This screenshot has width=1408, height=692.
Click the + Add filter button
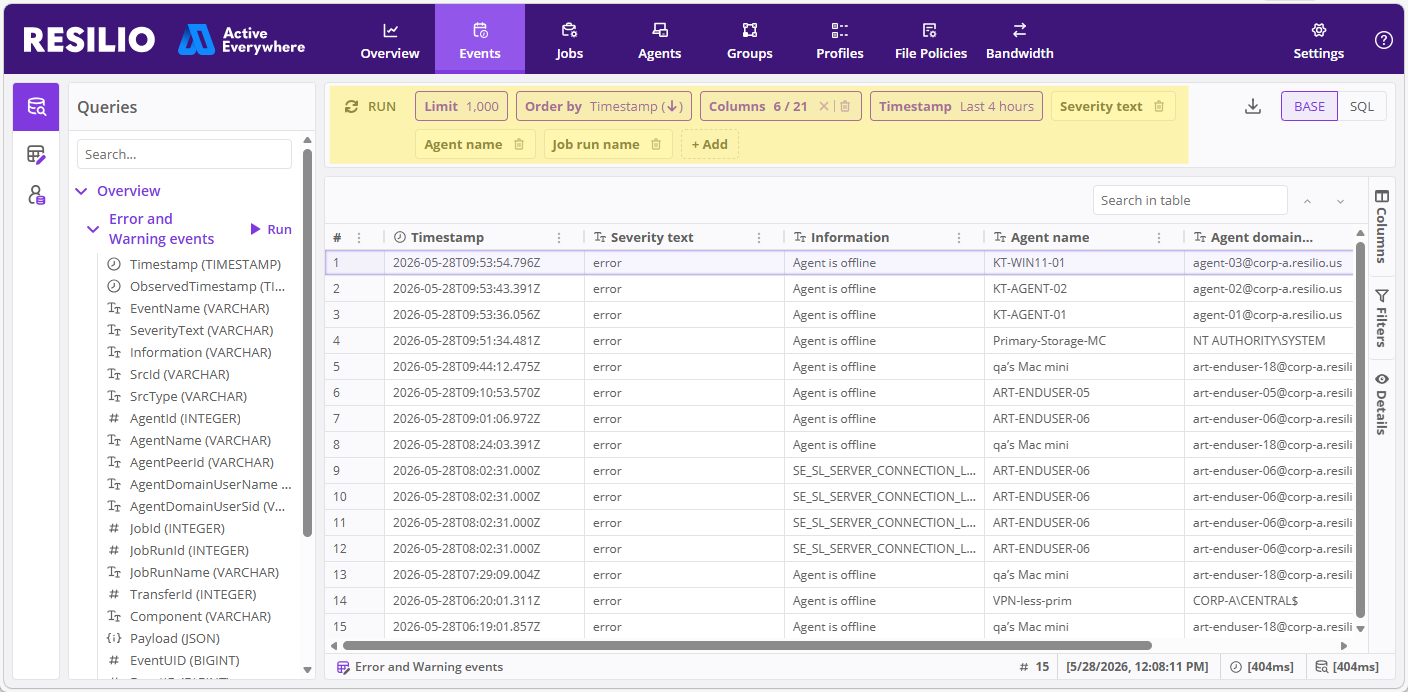710,144
